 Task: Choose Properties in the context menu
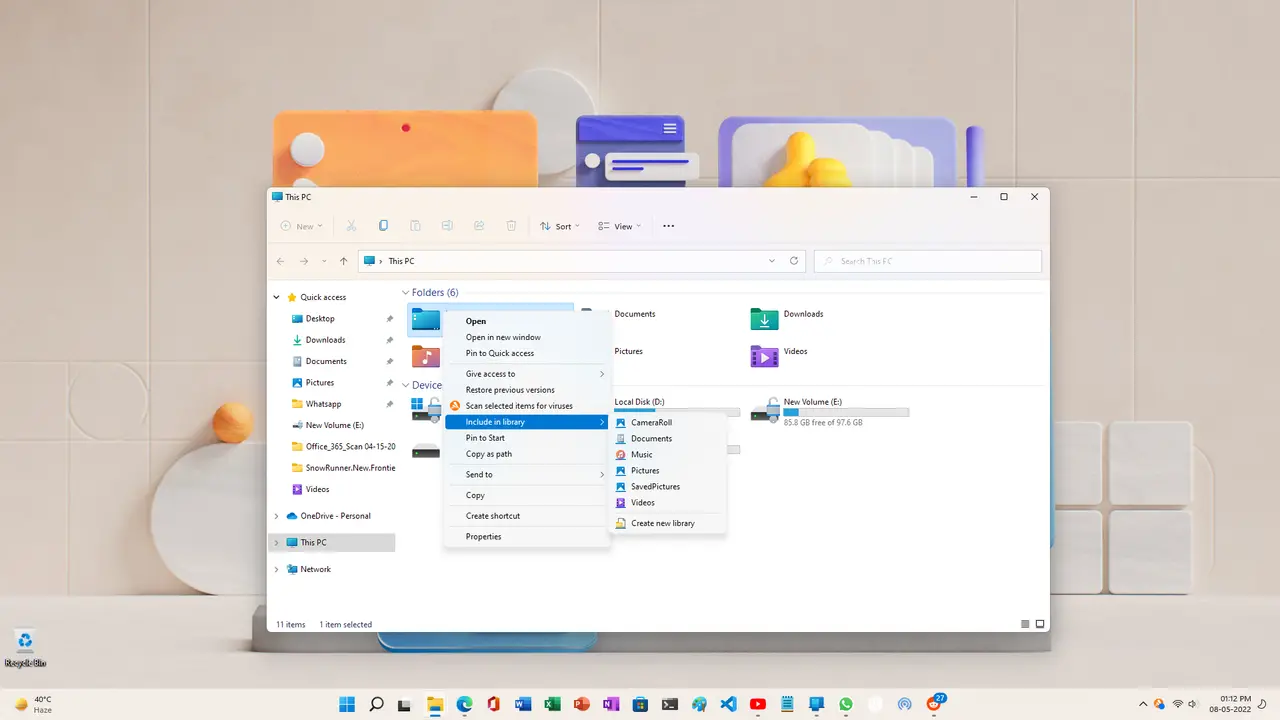tap(483, 537)
